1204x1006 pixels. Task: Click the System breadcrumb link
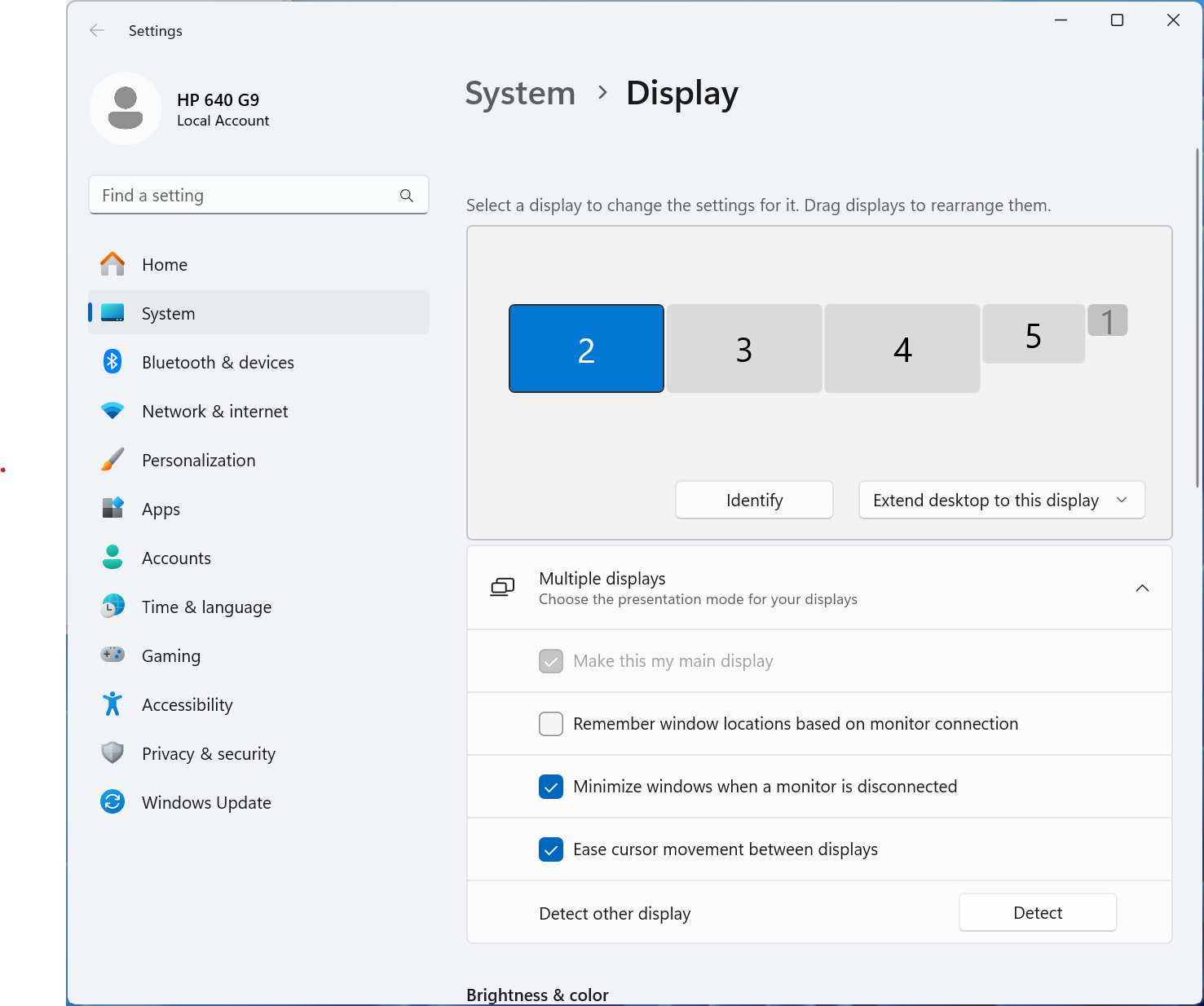pyautogui.click(x=520, y=94)
